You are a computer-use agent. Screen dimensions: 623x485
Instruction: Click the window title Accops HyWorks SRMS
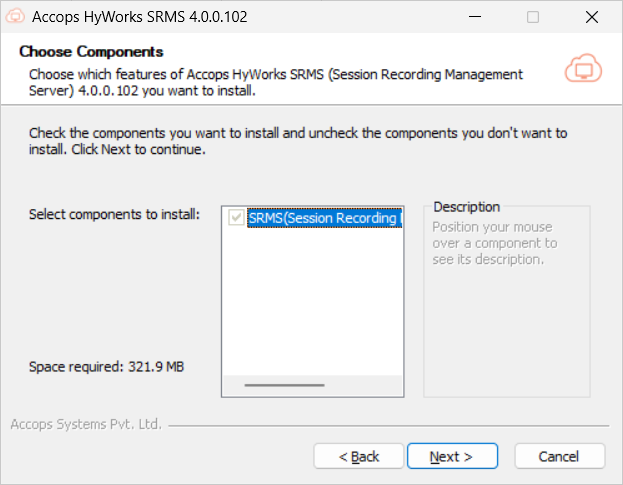pyautogui.click(x=140, y=17)
